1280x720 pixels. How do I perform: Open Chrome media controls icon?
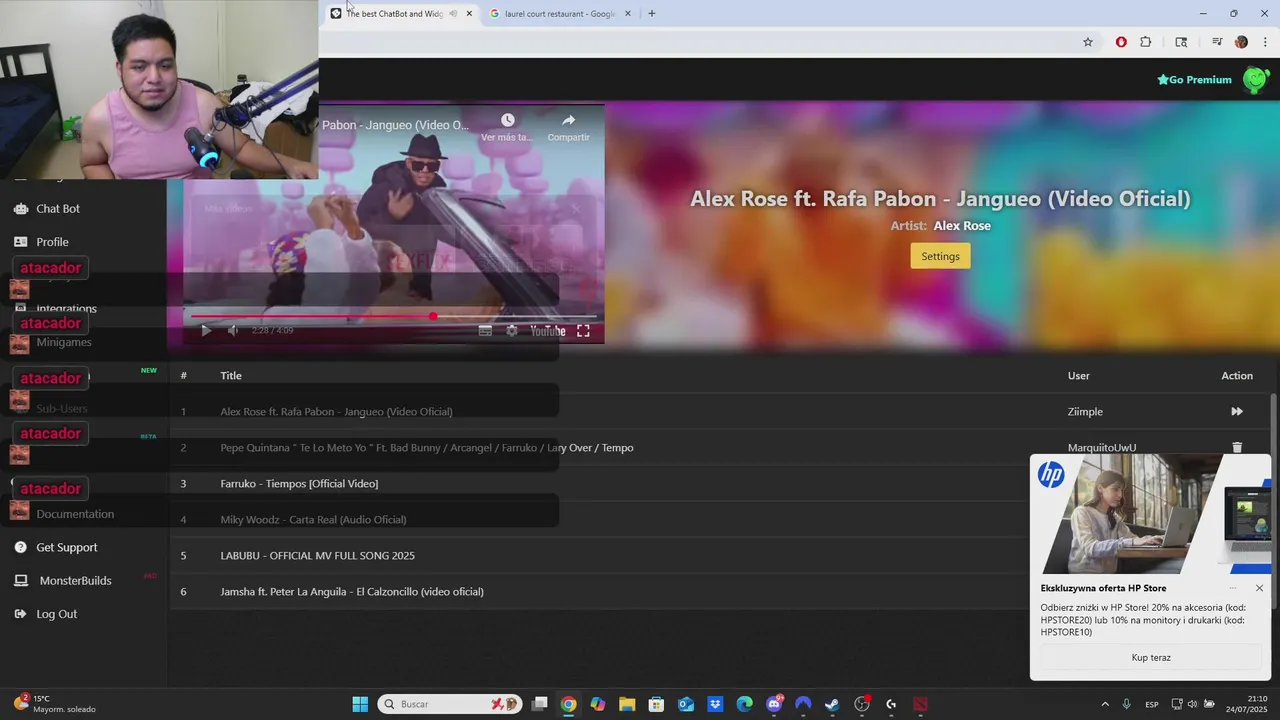(x=1217, y=42)
